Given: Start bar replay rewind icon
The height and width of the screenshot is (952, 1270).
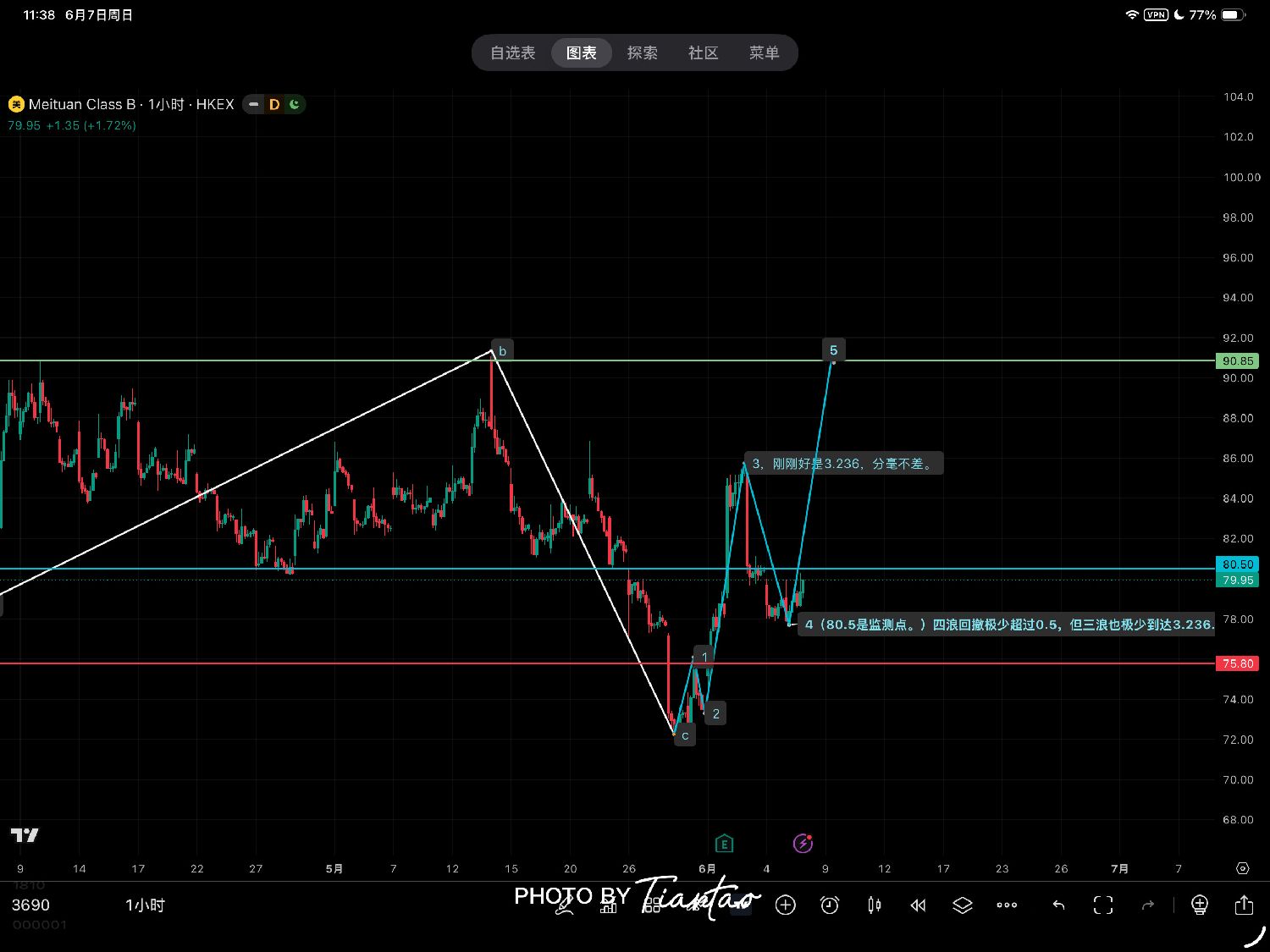Looking at the screenshot, I should pyautogui.click(x=918, y=905).
